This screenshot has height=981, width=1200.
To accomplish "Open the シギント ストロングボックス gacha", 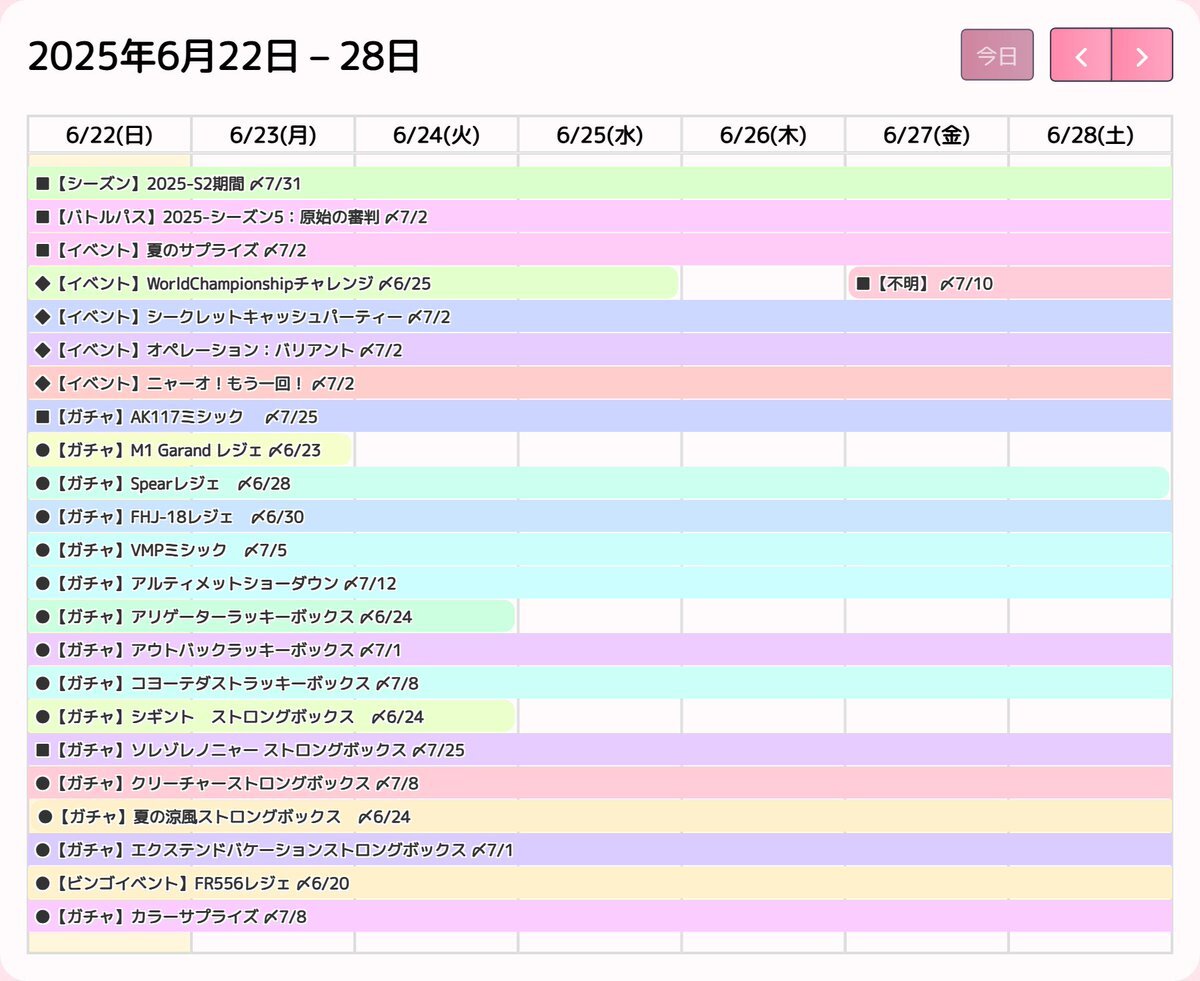I will pyautogui.click(x=272, y=717).
